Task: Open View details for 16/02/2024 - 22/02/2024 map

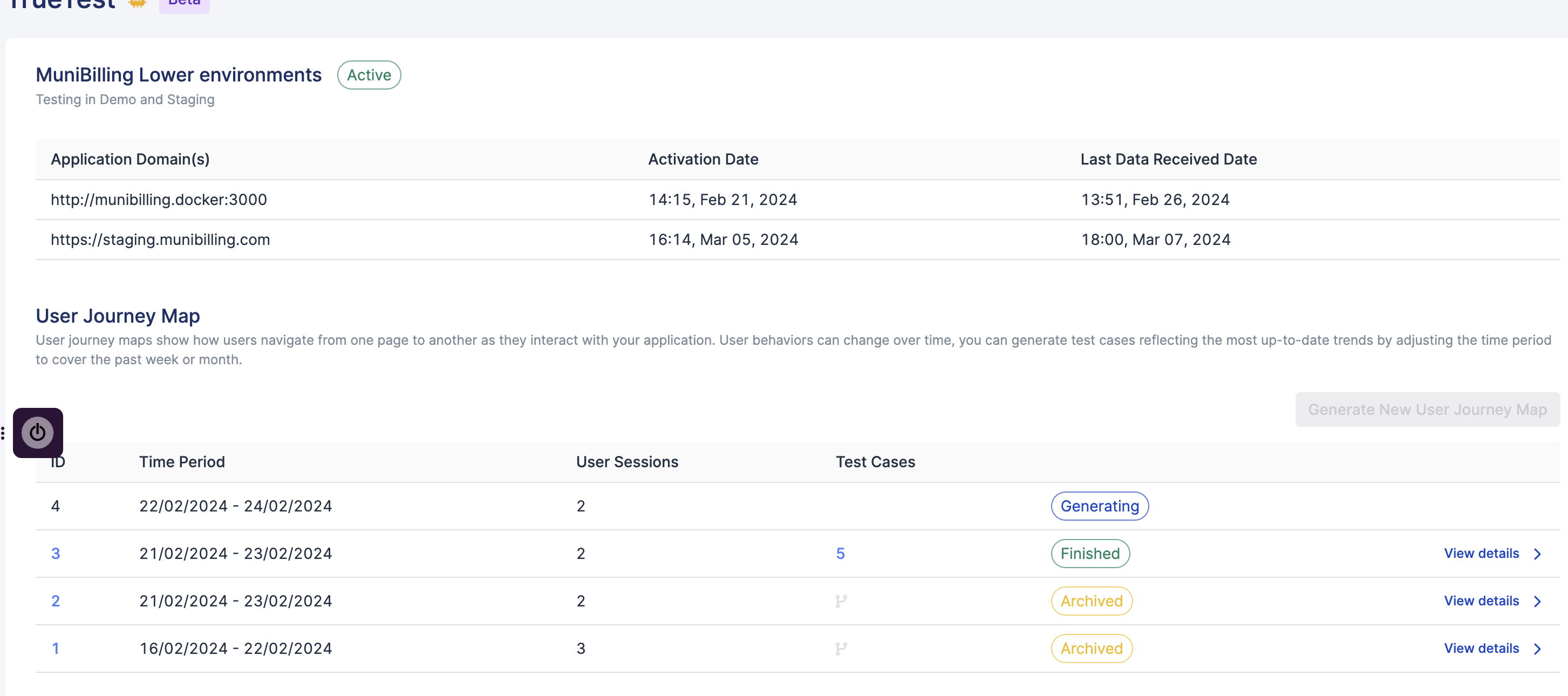Action: click(1481, 649)
